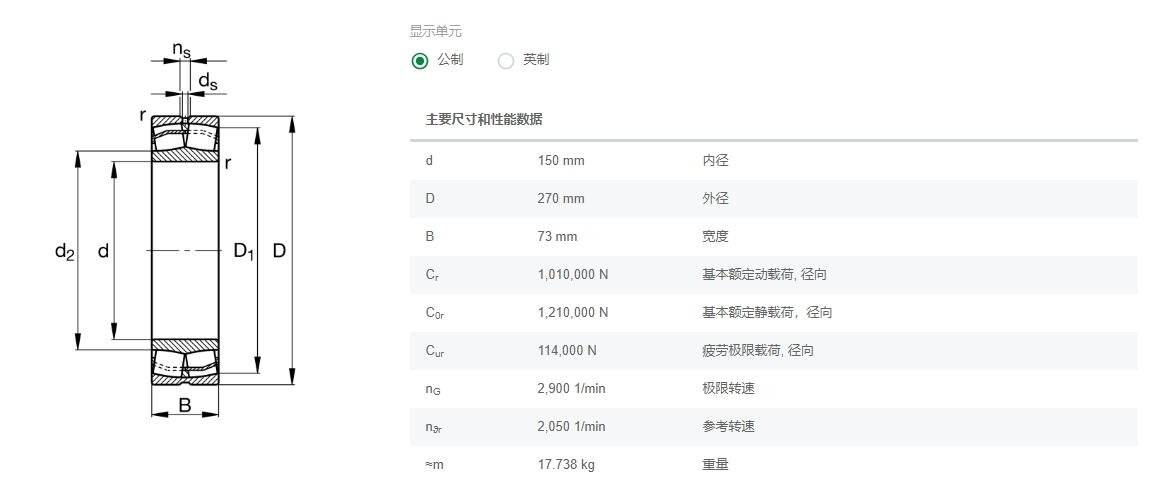Click the 150 mm inner diameter value
Viewport: 1157px width, 501px height.
pyautogui.click(x=561, y=160)
